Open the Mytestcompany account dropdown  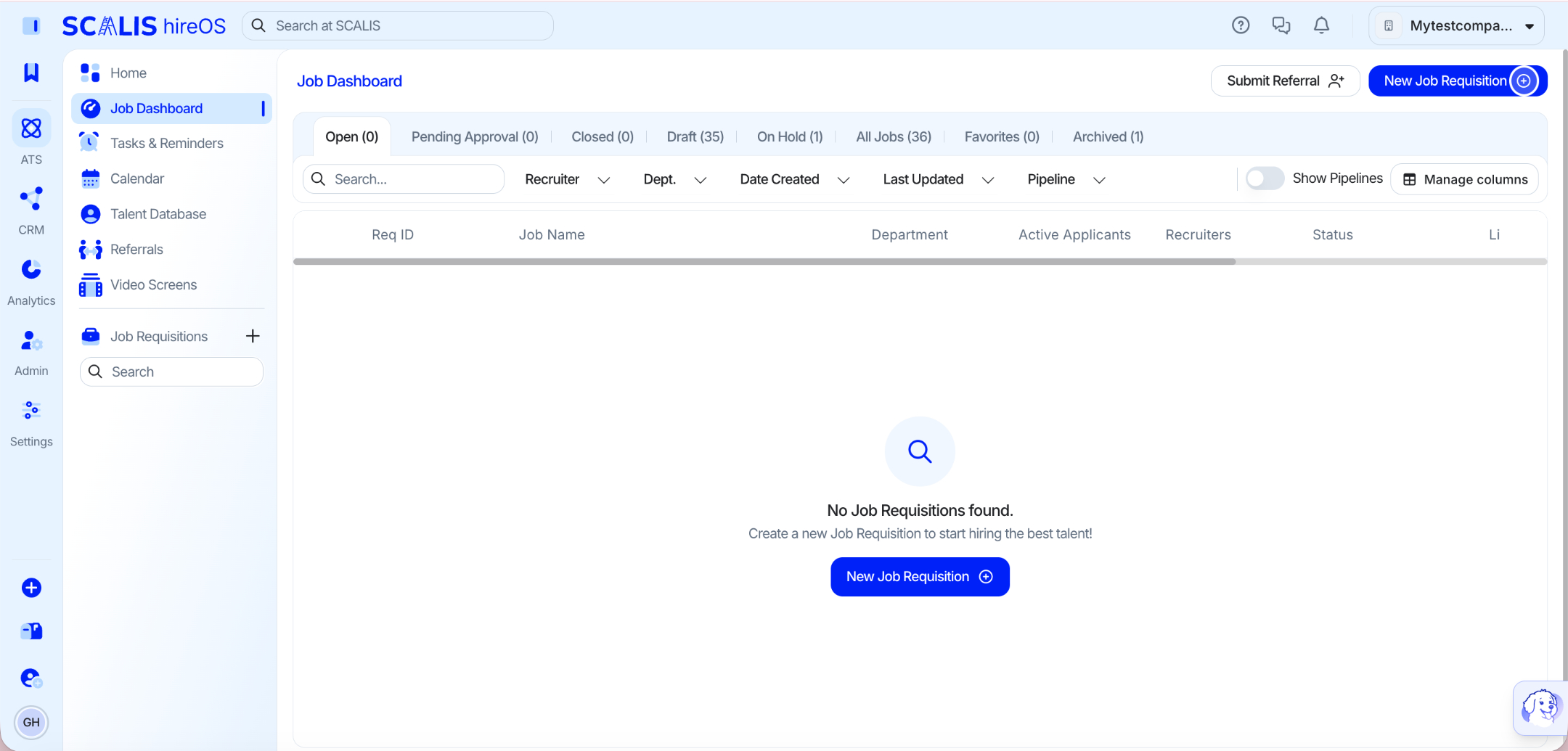pos(1456,25)
